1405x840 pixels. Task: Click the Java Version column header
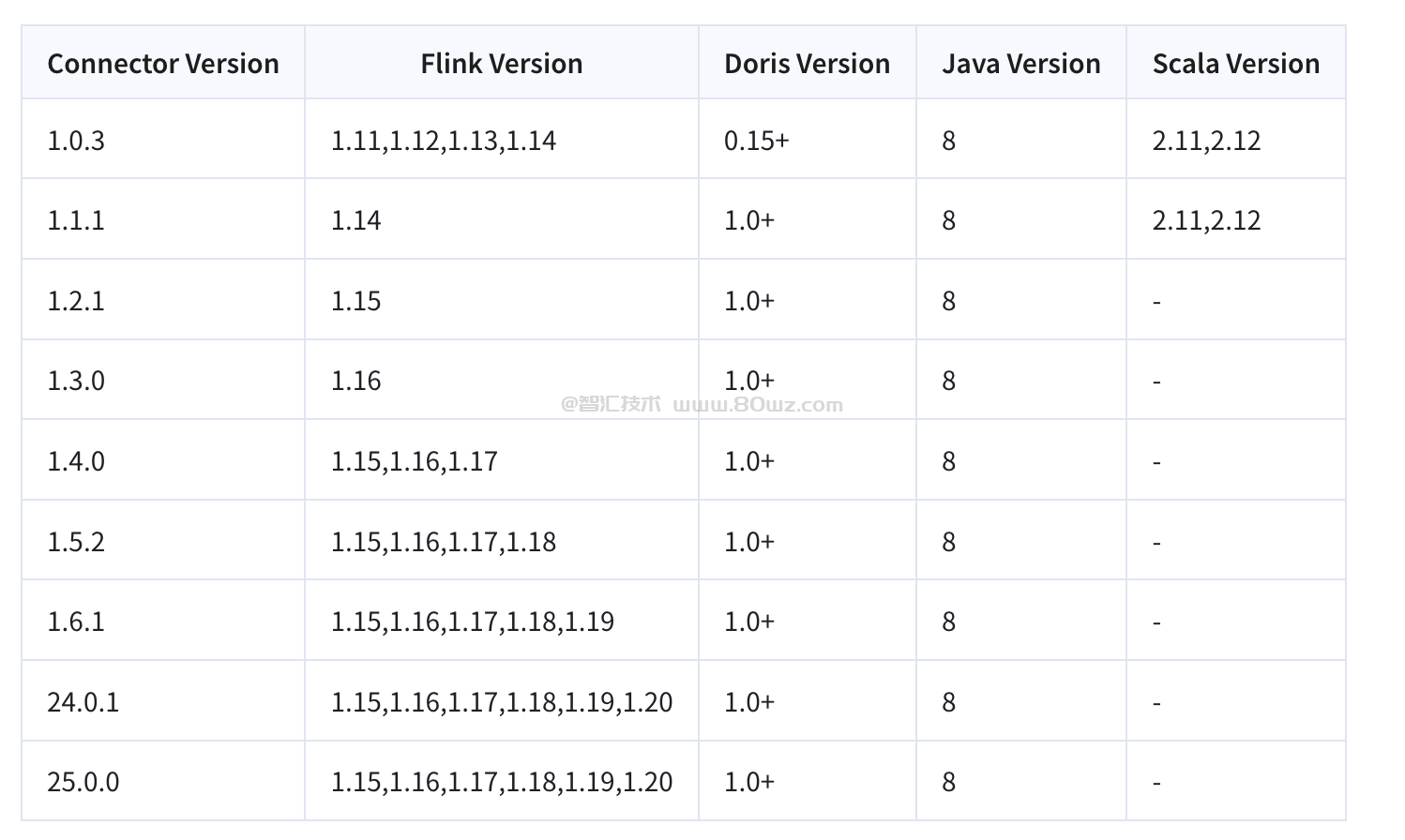click(x=1020, y=64)
